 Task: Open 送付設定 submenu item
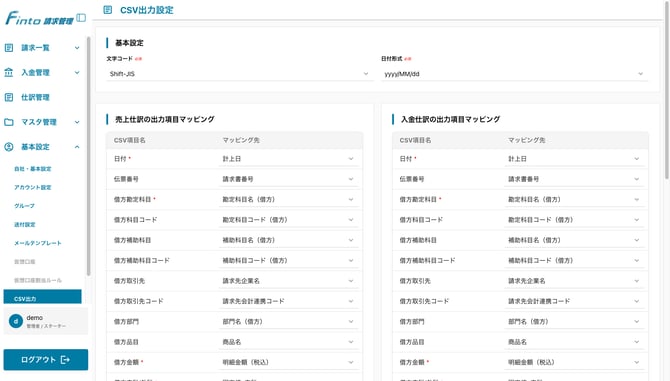(25, 225)
